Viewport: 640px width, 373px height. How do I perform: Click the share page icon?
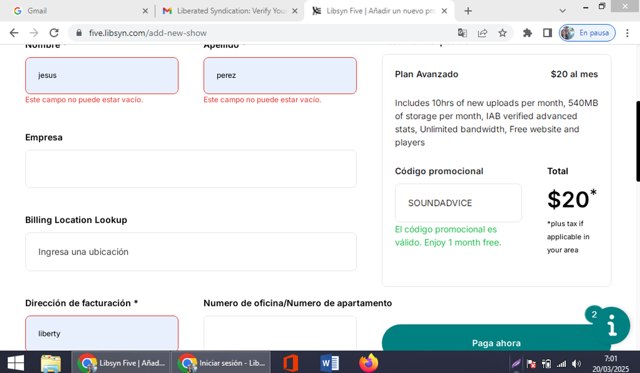tap(482, 33)
